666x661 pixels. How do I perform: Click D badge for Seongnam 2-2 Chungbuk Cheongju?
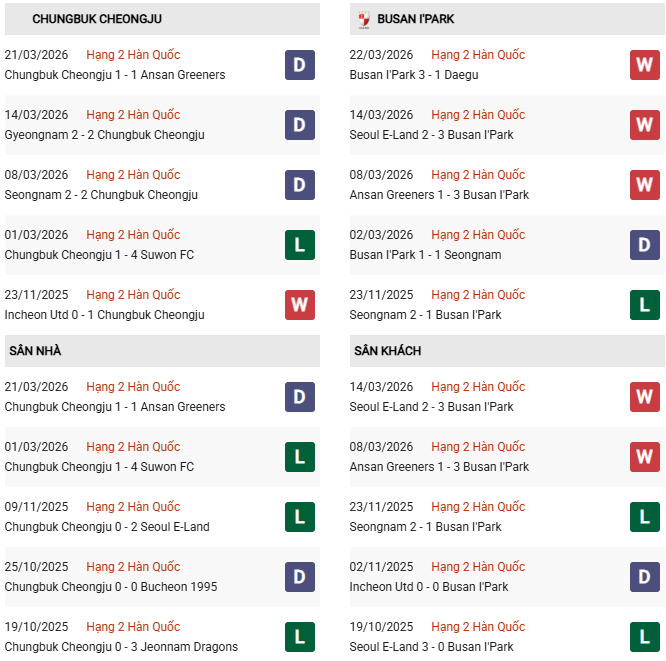pyautogui.click(x=300, y=185)
